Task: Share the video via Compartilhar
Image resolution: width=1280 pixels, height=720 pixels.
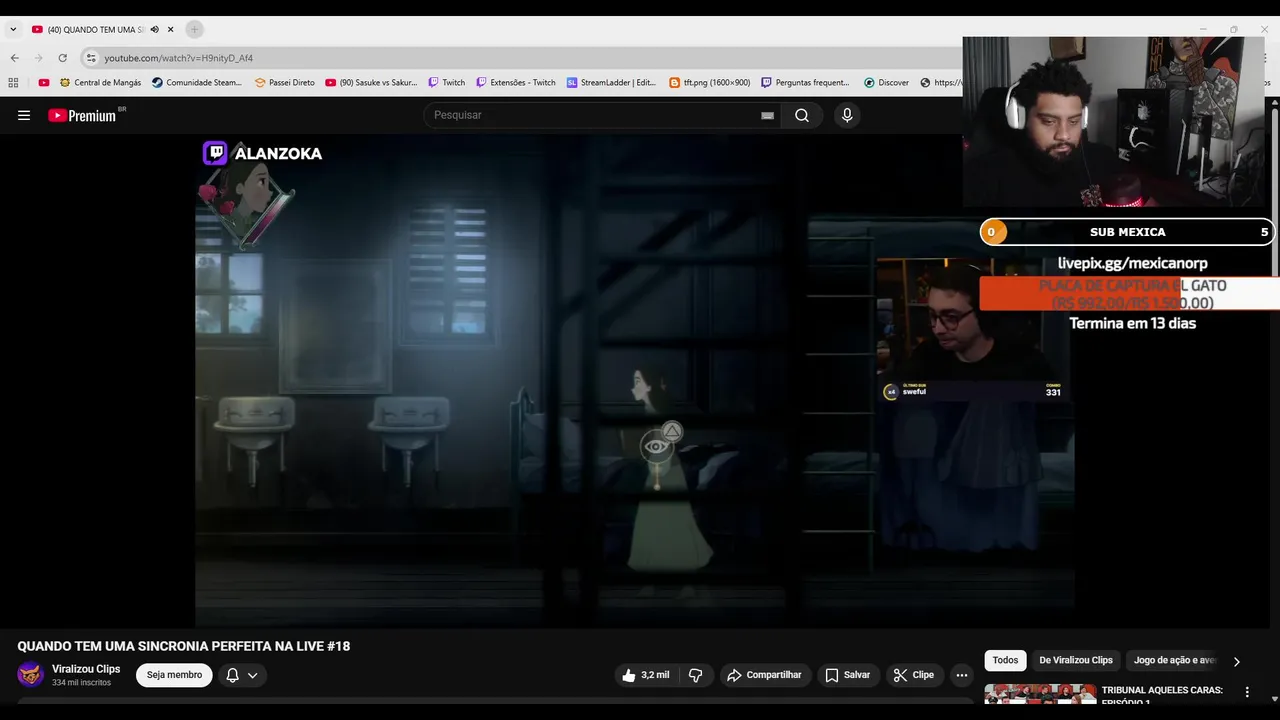Action: point(764,675)
